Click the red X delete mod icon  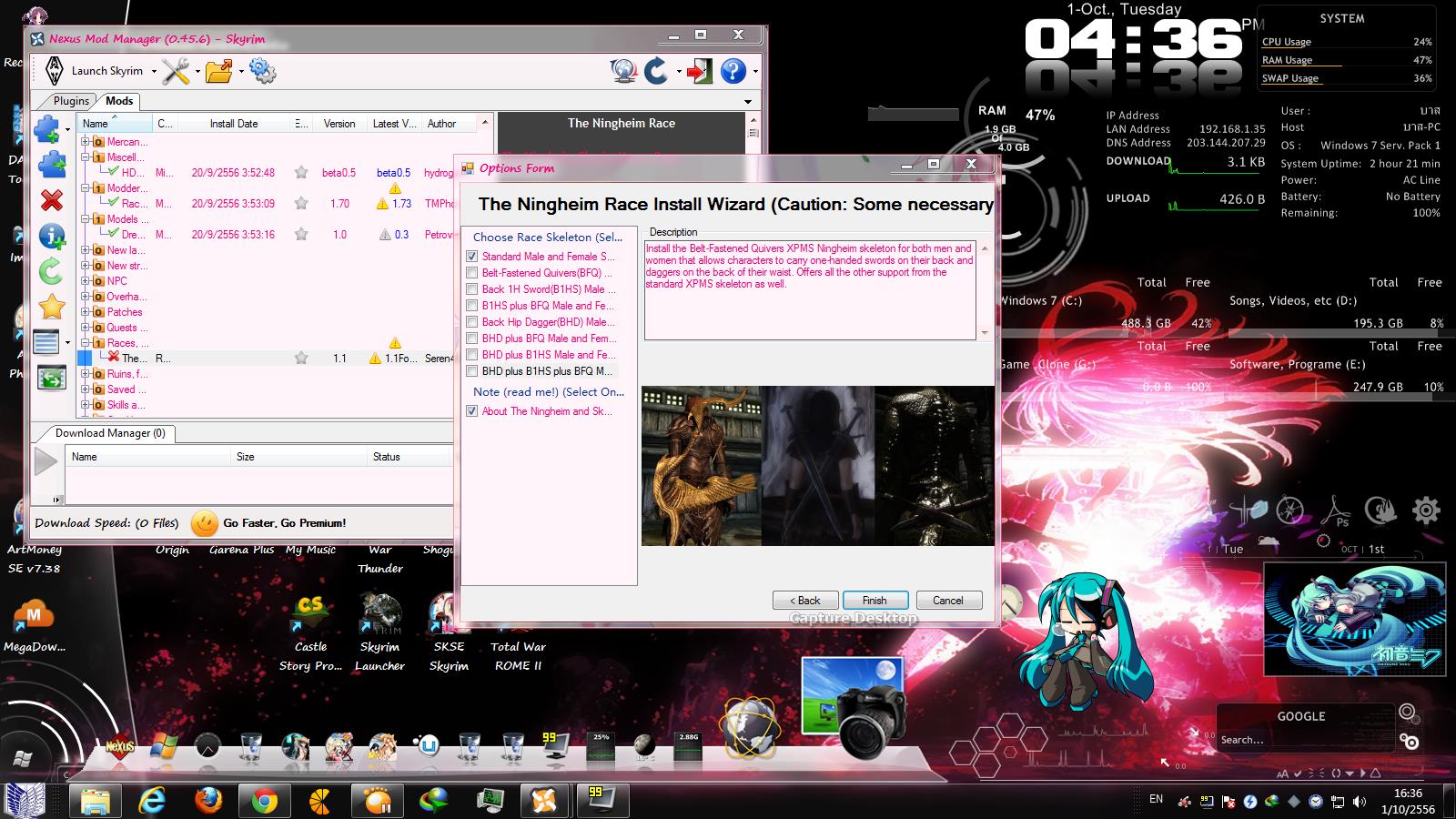pos(52,200)
